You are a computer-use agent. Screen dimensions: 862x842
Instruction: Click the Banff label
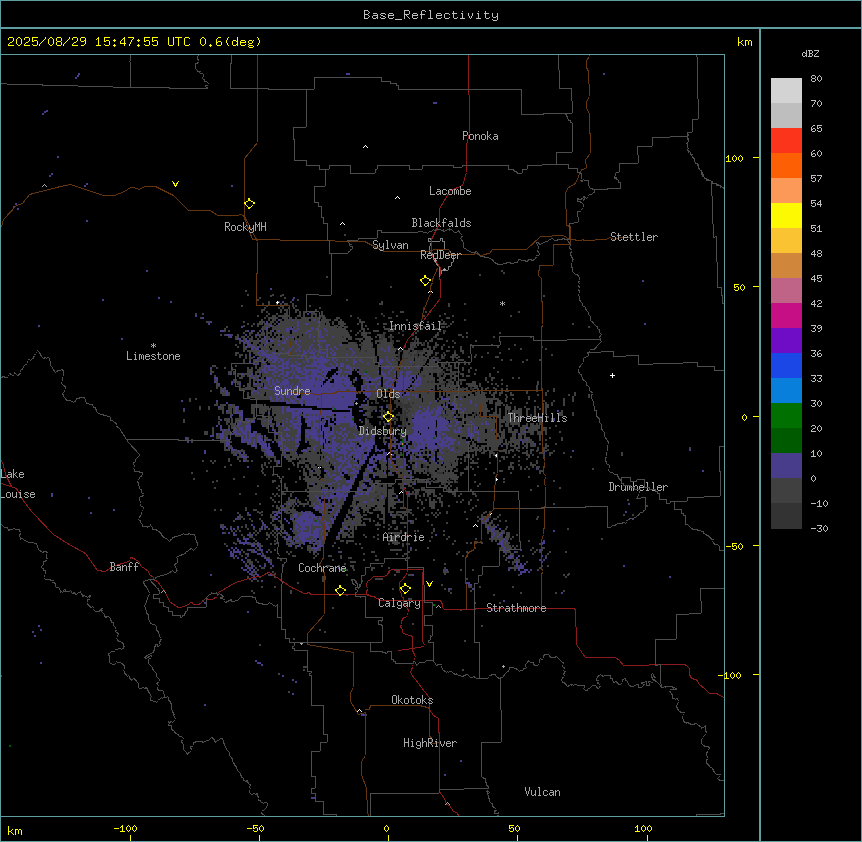(124, 567)
